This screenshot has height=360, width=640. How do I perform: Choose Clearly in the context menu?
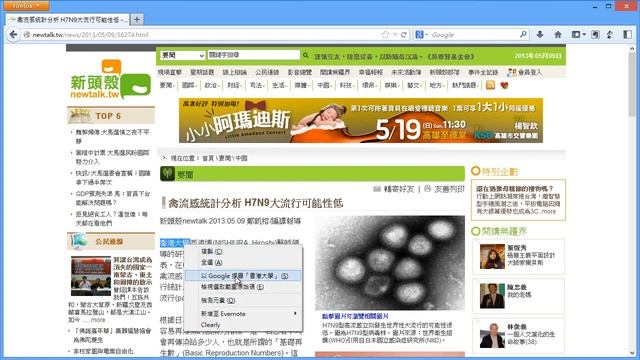point(243,325)
